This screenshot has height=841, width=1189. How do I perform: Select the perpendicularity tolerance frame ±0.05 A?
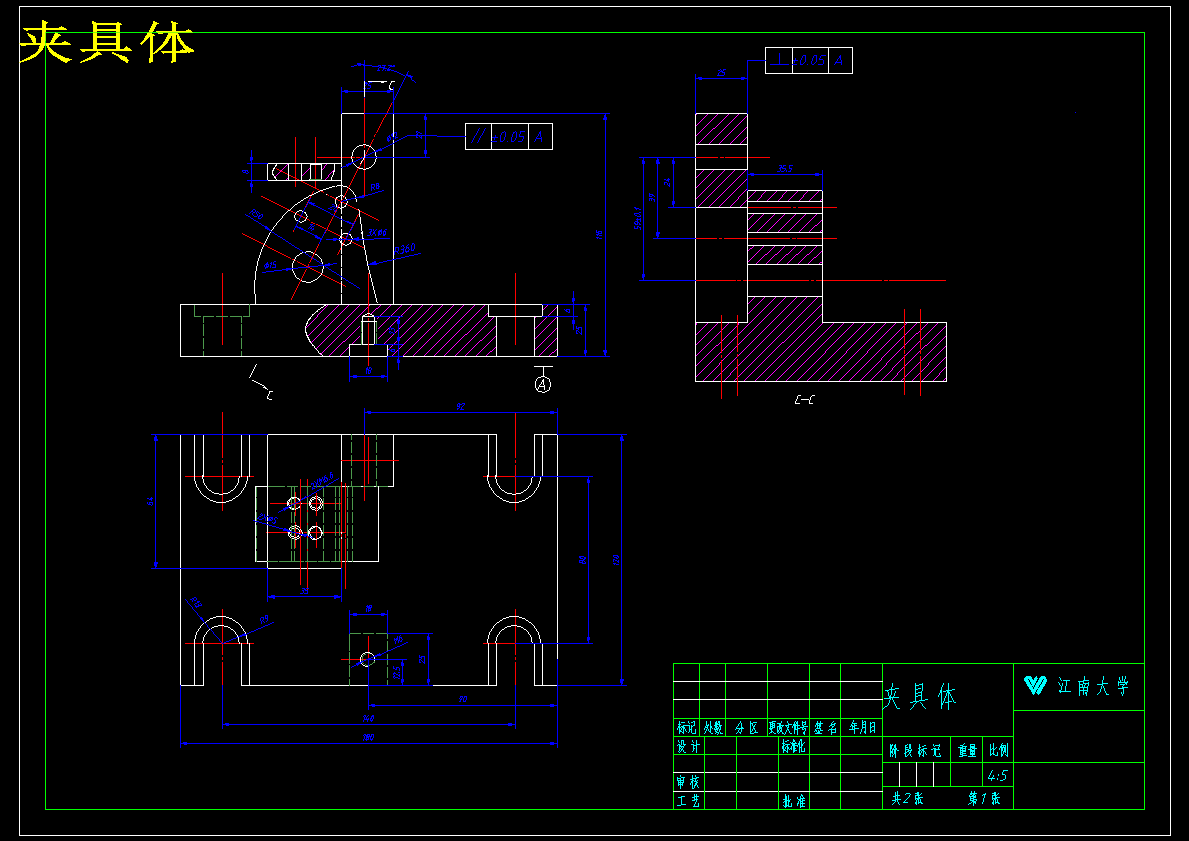(x=808, y=60)
